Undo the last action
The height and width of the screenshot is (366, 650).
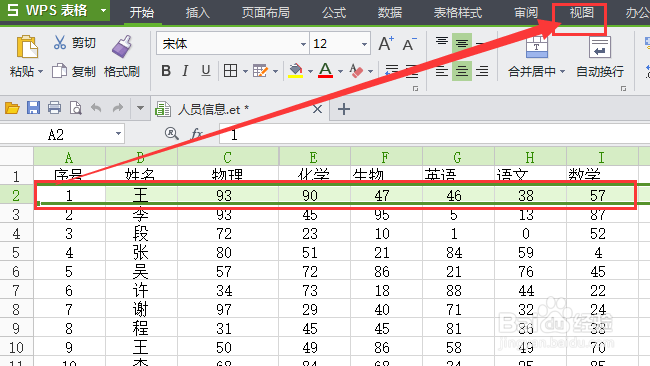(x=96, y=108)
